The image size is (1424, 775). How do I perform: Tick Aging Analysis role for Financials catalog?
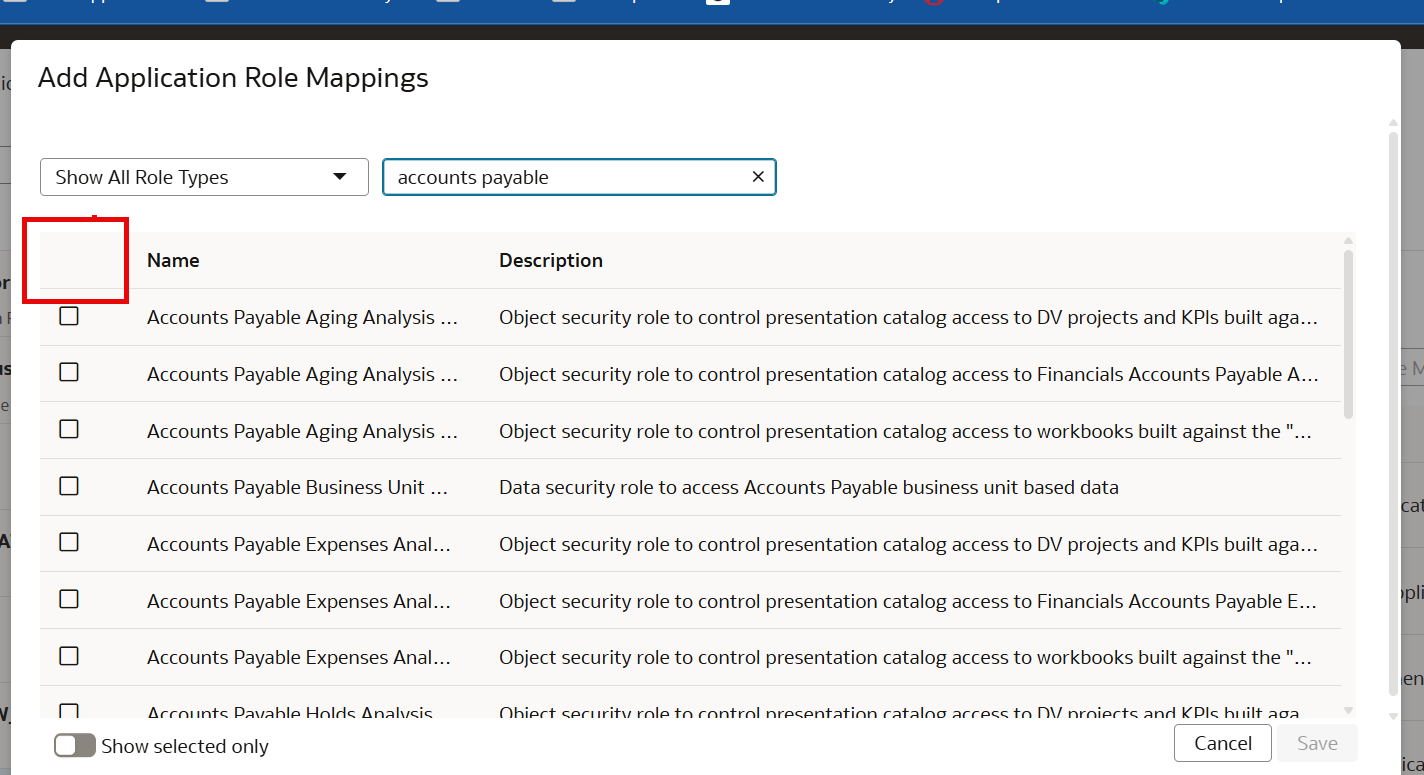pyautogui.click(x=69, y=372)
